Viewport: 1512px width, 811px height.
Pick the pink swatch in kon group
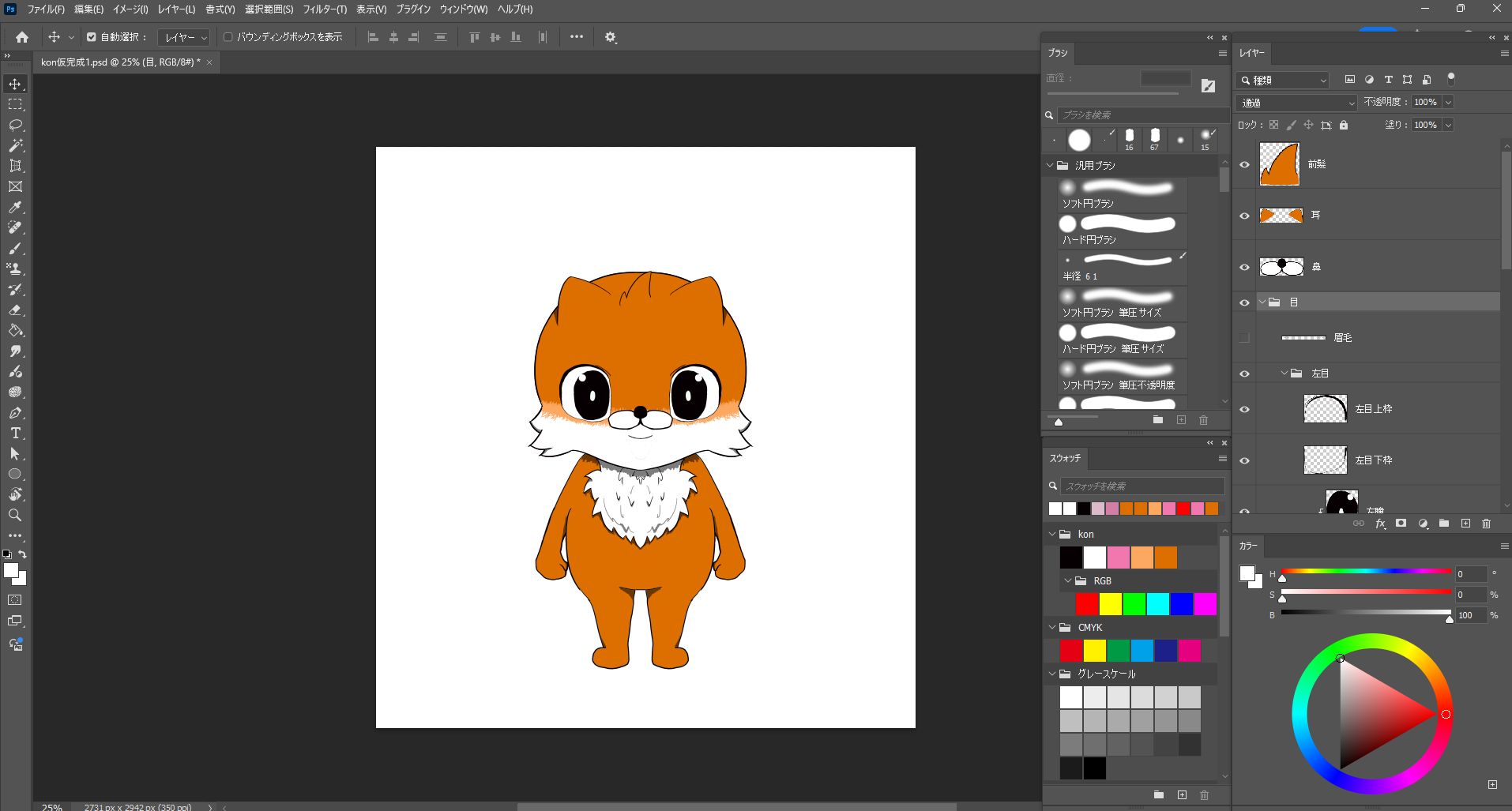pyautogui.click(x=1118, y=558)
